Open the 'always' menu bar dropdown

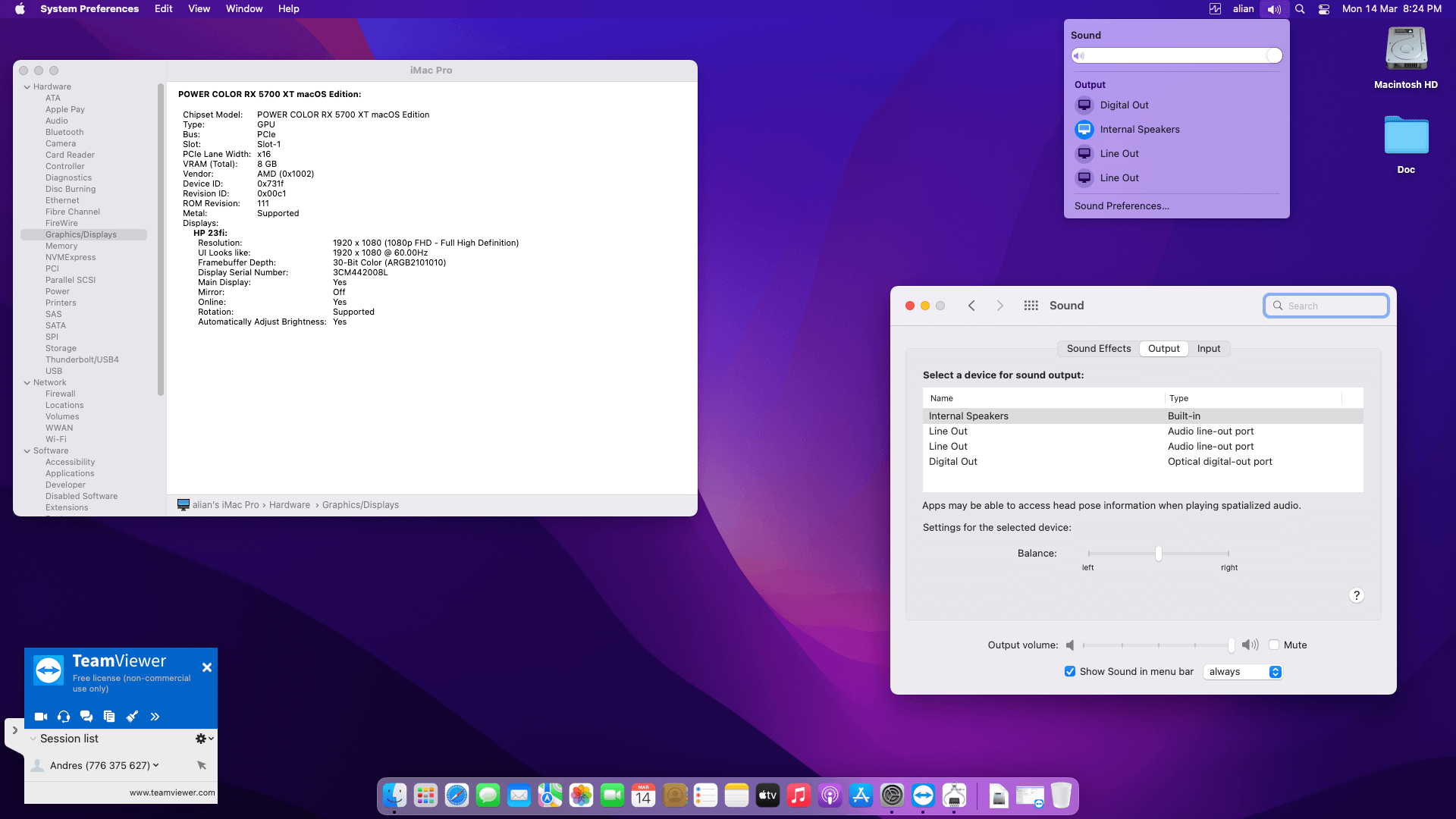click(x=1243, y=672)
